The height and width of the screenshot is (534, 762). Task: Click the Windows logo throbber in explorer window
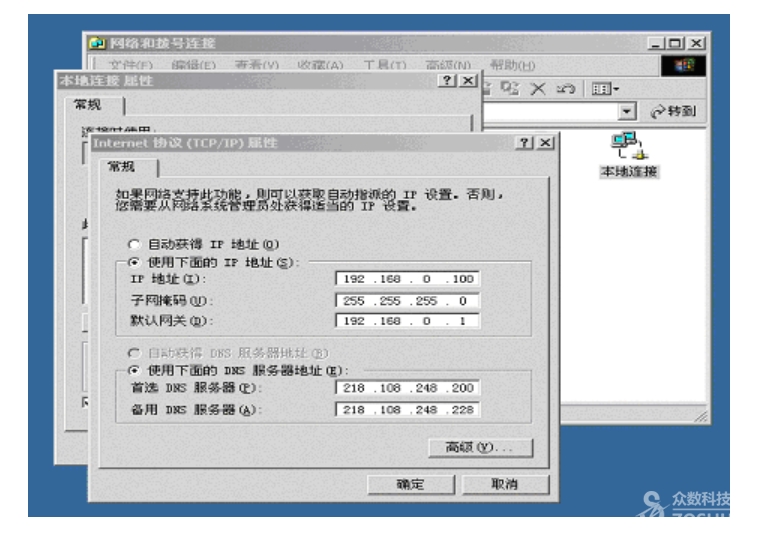click(683, 66)
